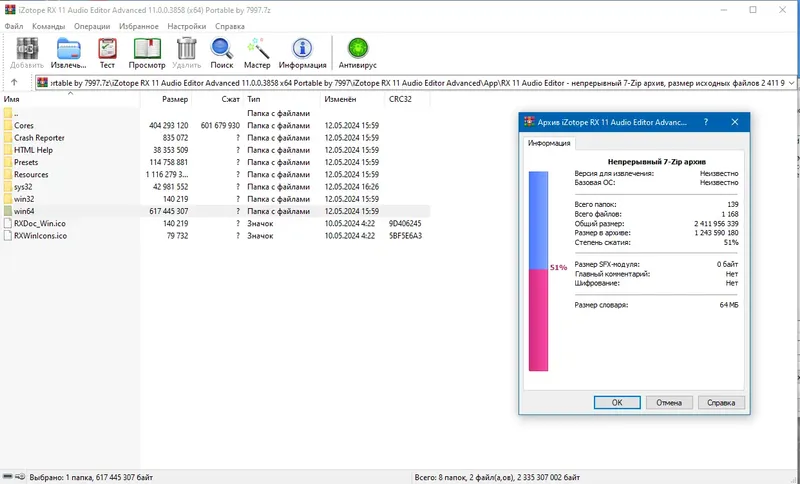This screenshot has height=484, width=800.
Task: Select the Crash Reporter folder name
Action: tap(39, 138)
